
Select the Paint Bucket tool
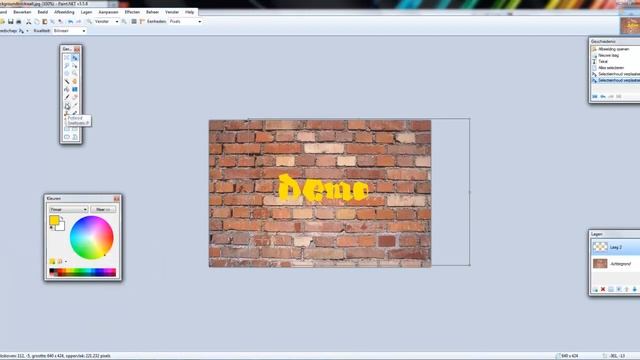click(67, 89)
